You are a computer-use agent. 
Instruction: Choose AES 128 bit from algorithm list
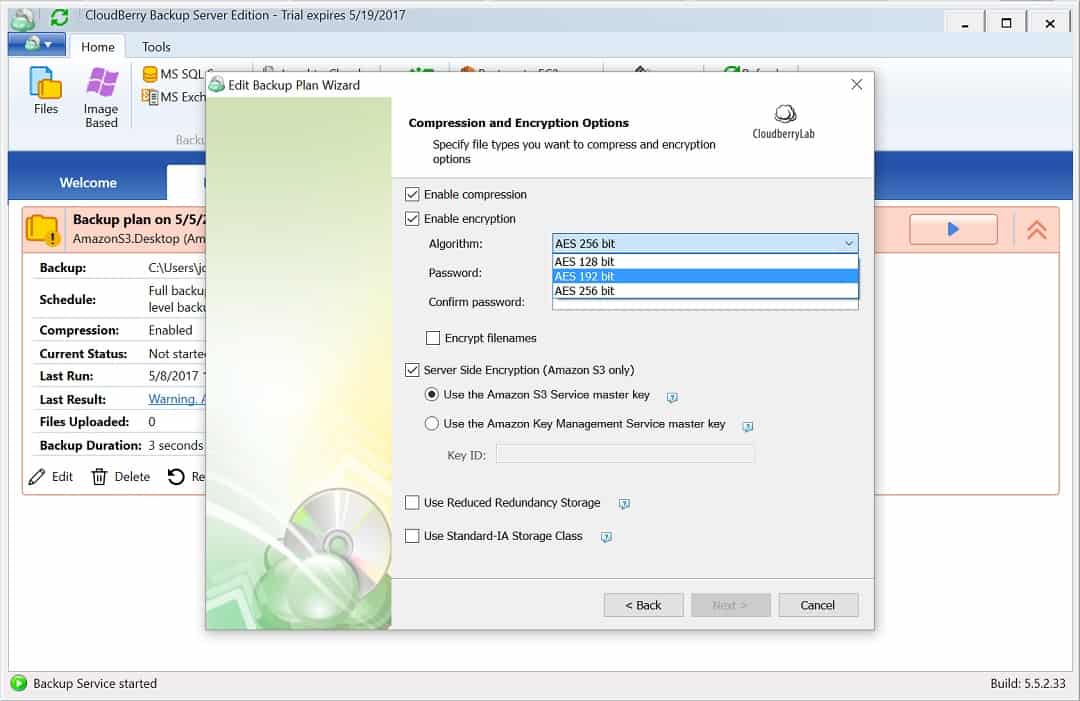pyautogui.click(x=705, y=262)
